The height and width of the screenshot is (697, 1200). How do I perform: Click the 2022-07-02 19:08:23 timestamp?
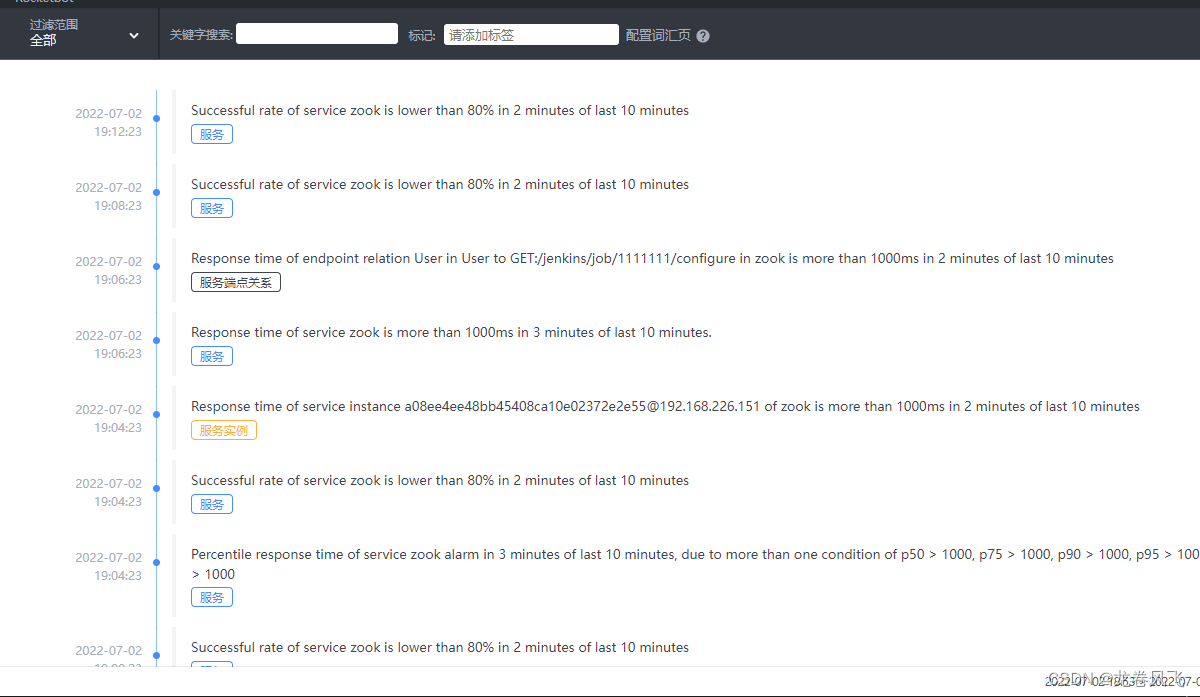108,196
